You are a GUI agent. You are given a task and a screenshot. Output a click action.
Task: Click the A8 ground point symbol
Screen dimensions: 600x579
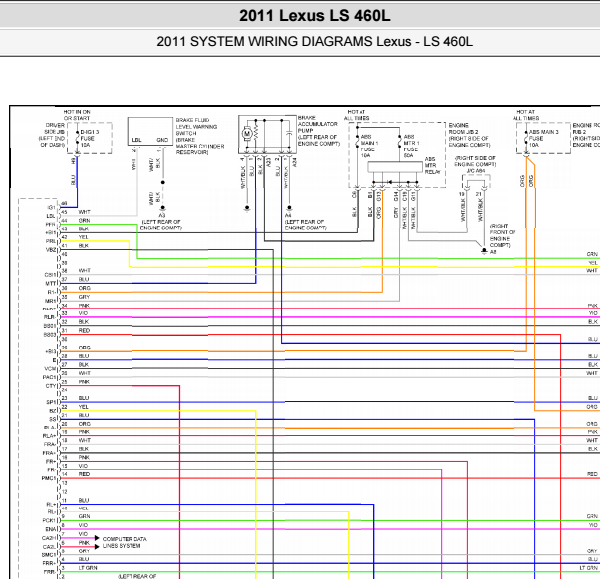[x=484, y=250]
